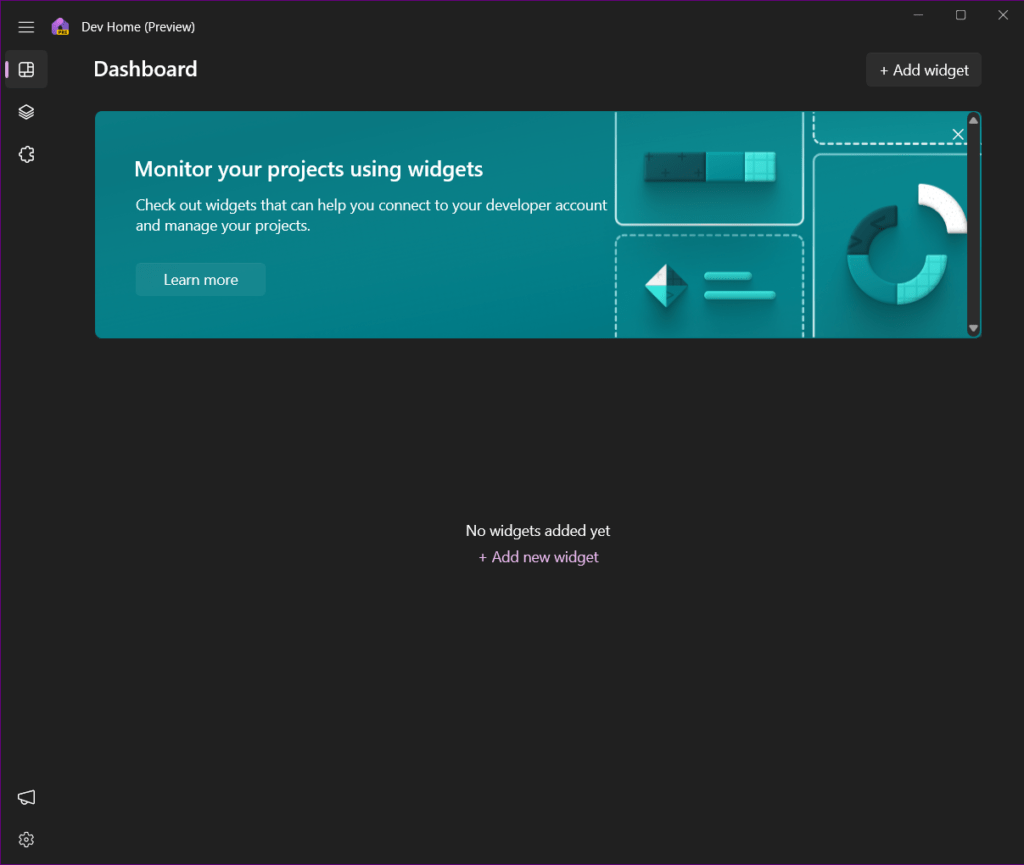Click the up arrow on the banner scrollbar
Image resolution: width=1024 pixels, height=865 pixels.
click(973, 121)
